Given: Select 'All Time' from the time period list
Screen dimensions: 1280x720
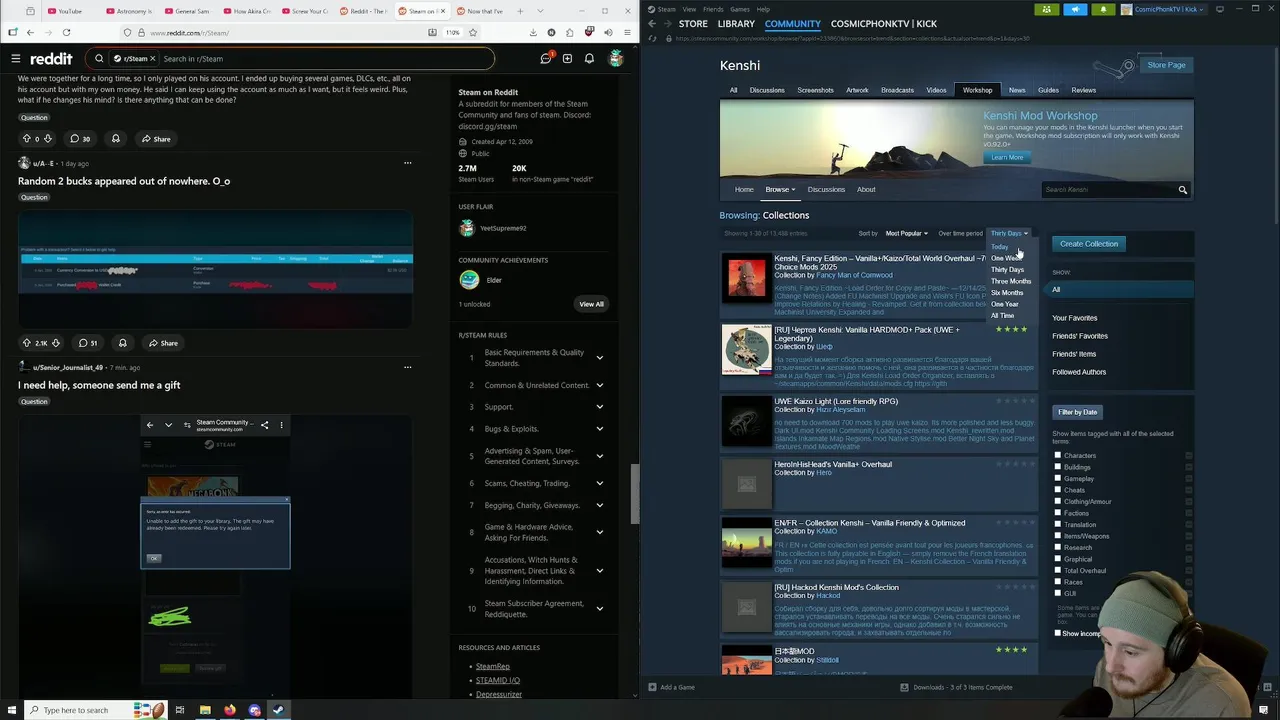Looking at the screenshot, I should (x=1002, y=316).
